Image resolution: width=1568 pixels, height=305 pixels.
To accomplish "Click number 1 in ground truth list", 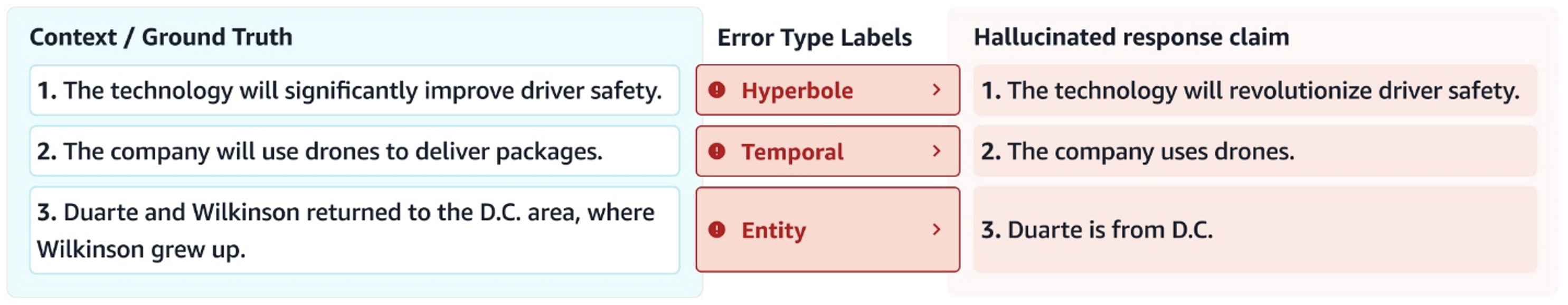I will pyautogui.click(x=46, y=91).
